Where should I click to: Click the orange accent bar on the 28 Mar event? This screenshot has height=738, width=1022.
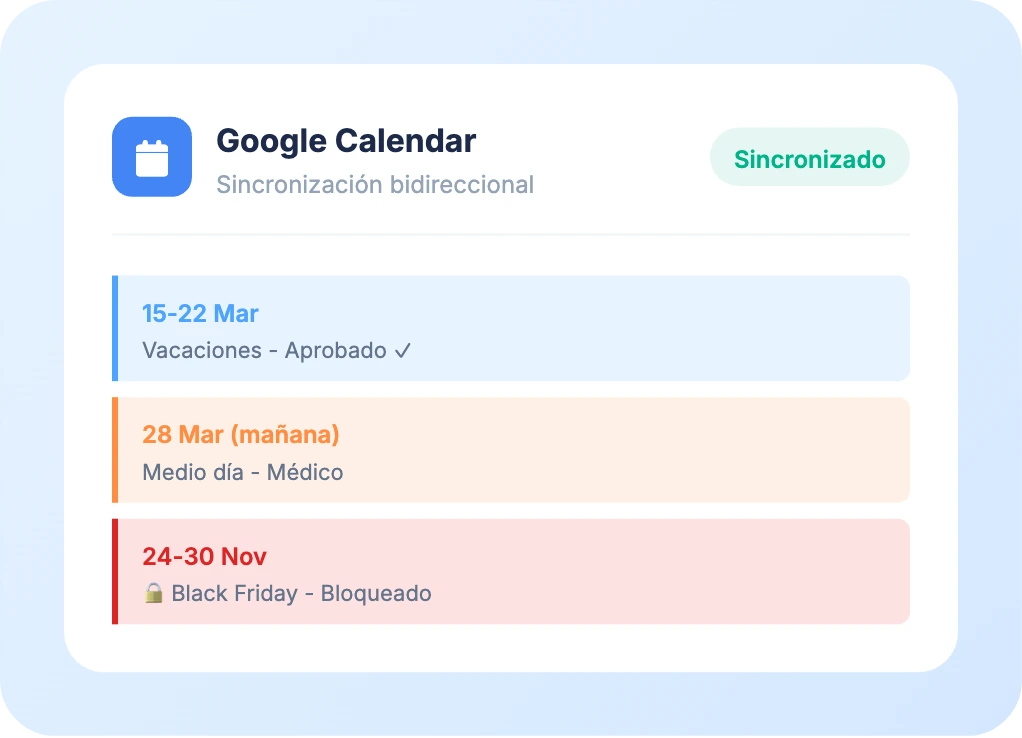(x=115, y=450)
